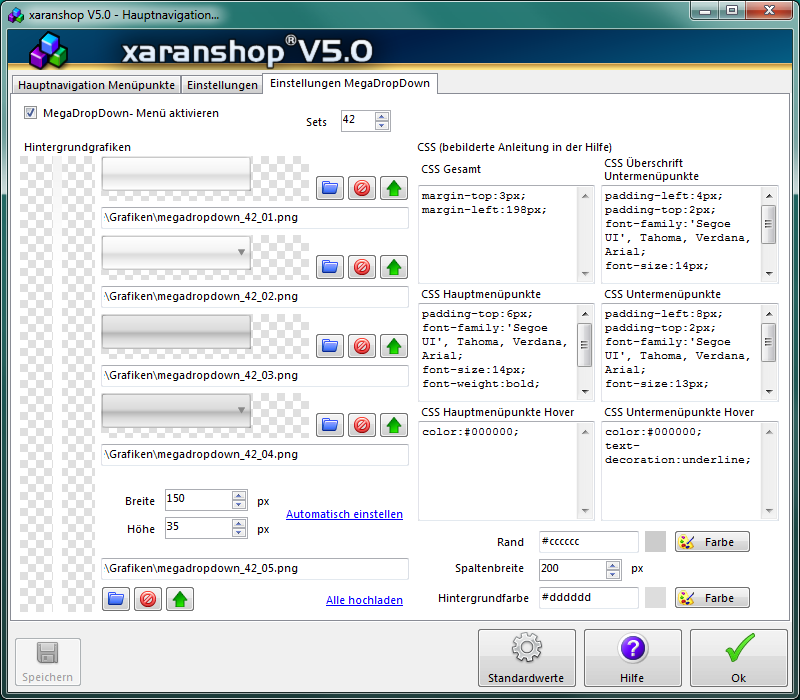The width and height of the screenshot is (800, 700).
Task: Click Alle hochladen link
Action: pyautogui.click(x=364, y=601)
